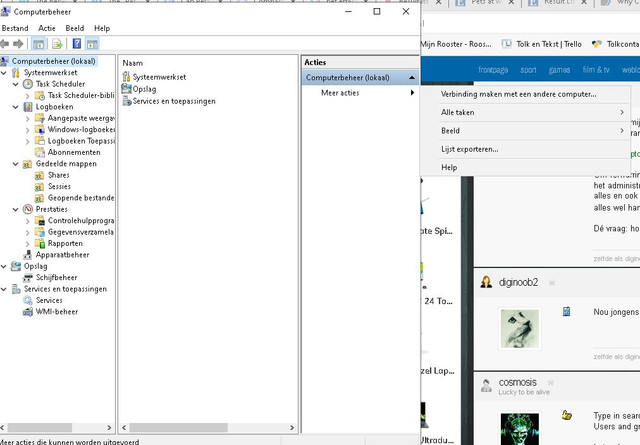Open the film & tv link in browser
The width and height of the screenshot is (640, 445).
tap(596, 70)
